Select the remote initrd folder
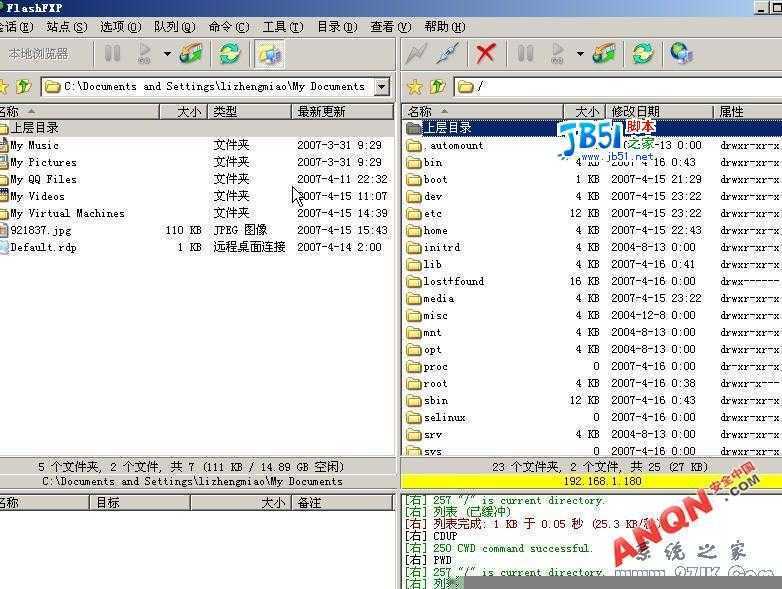The height and width of the screenshot is (589, 782). (441, 247)
